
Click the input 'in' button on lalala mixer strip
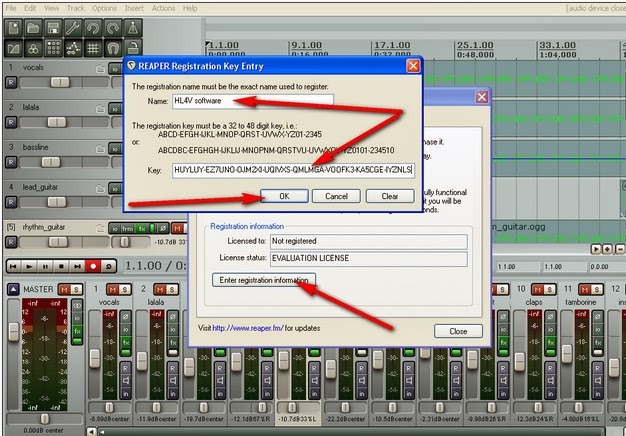[x=173, y=394]
